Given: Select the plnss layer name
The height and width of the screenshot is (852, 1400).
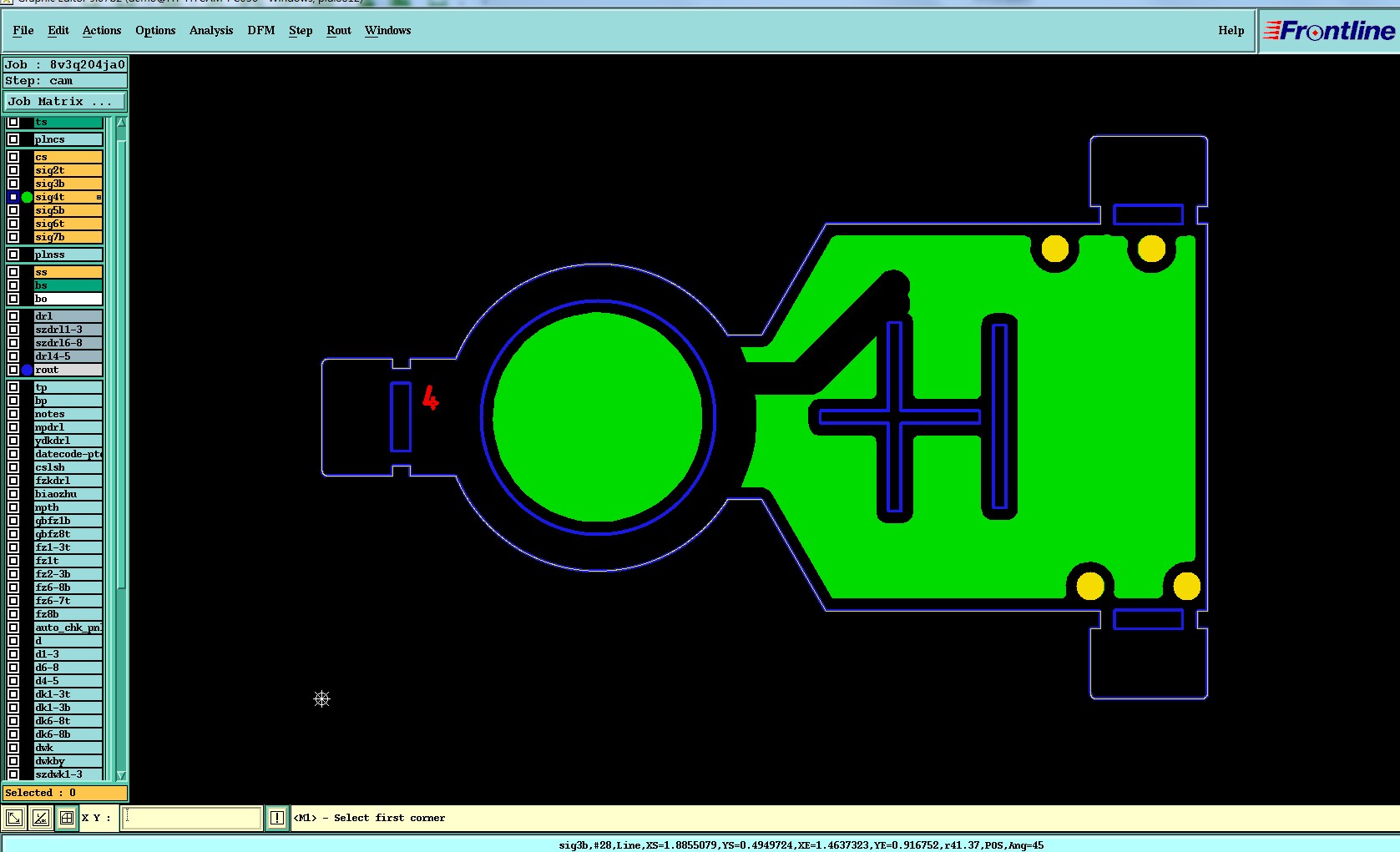Looking at the screenshot, I should point(68,255).
